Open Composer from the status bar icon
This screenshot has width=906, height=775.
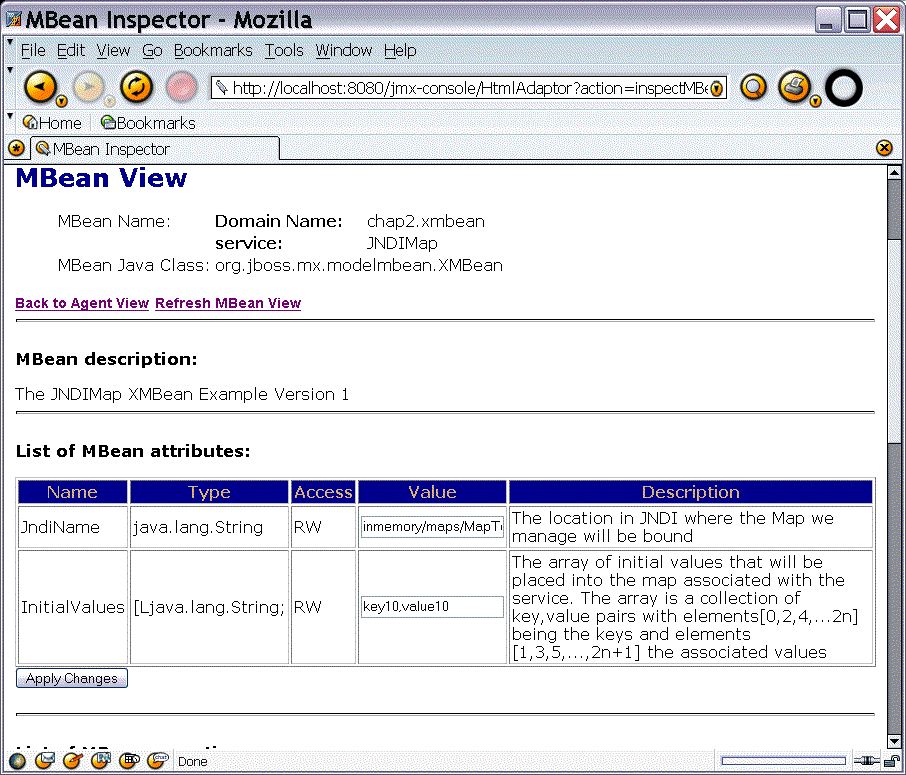(72, 761)
